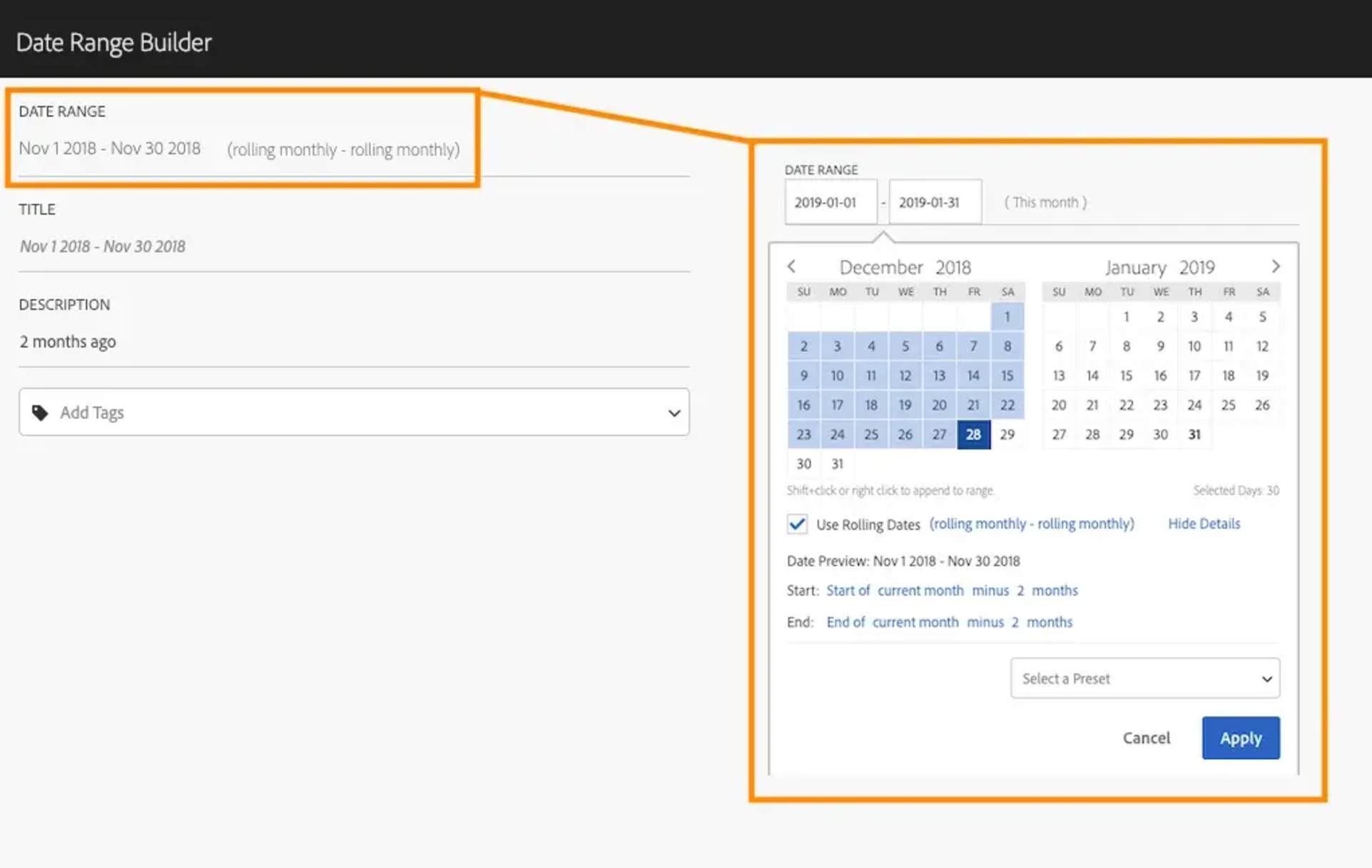Viewport: 1372px width, 868px height.
Task: Edit the title 'Nov 1 2018 - Nov 30 2018'
Action: (102, 246)
